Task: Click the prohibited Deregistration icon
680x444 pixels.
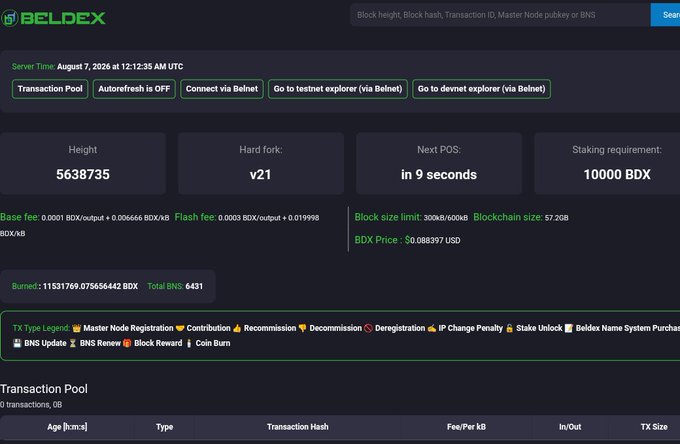Action: pos(368,328)
